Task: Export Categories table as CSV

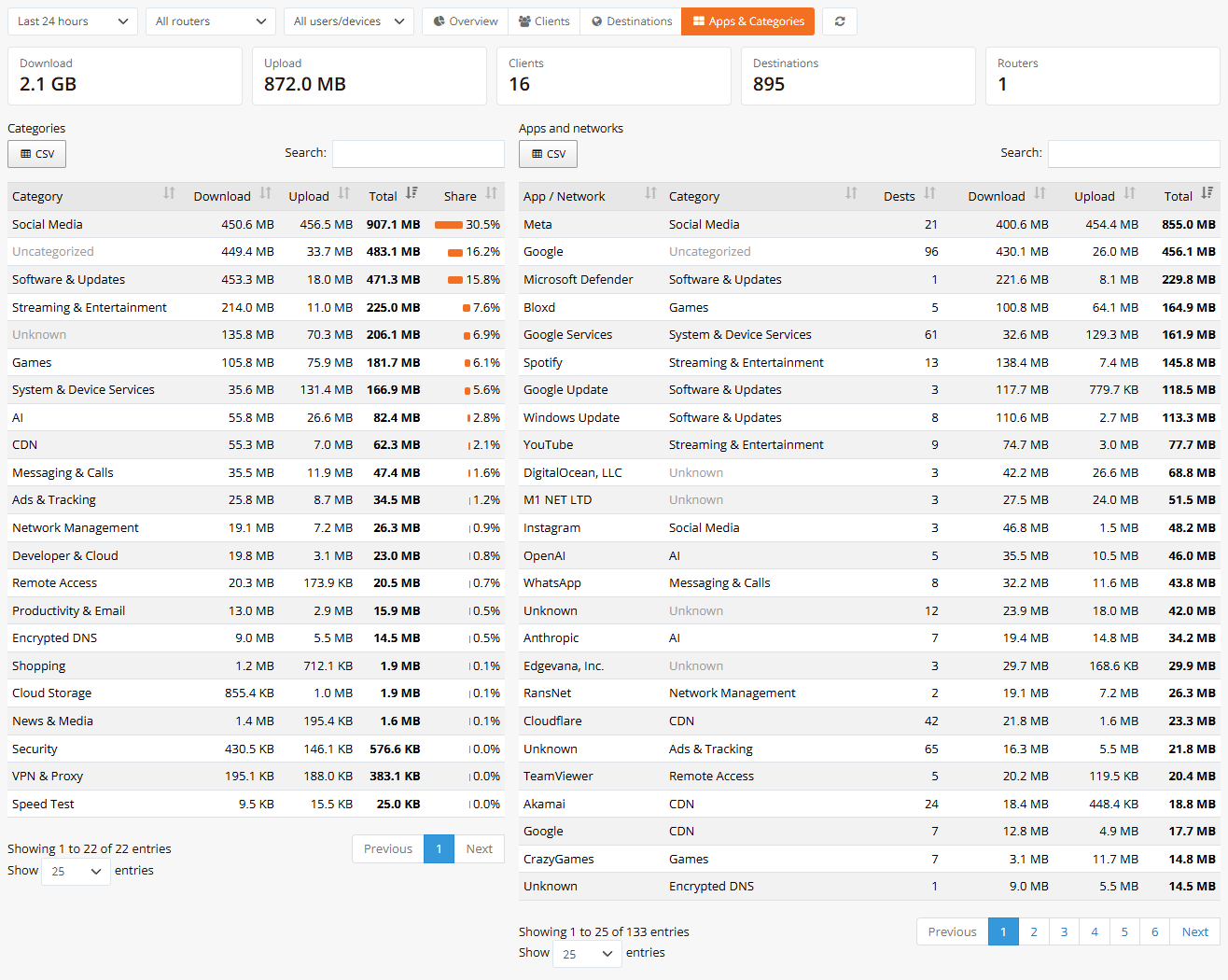Action: pyautogui.click(x=36, y=154)
